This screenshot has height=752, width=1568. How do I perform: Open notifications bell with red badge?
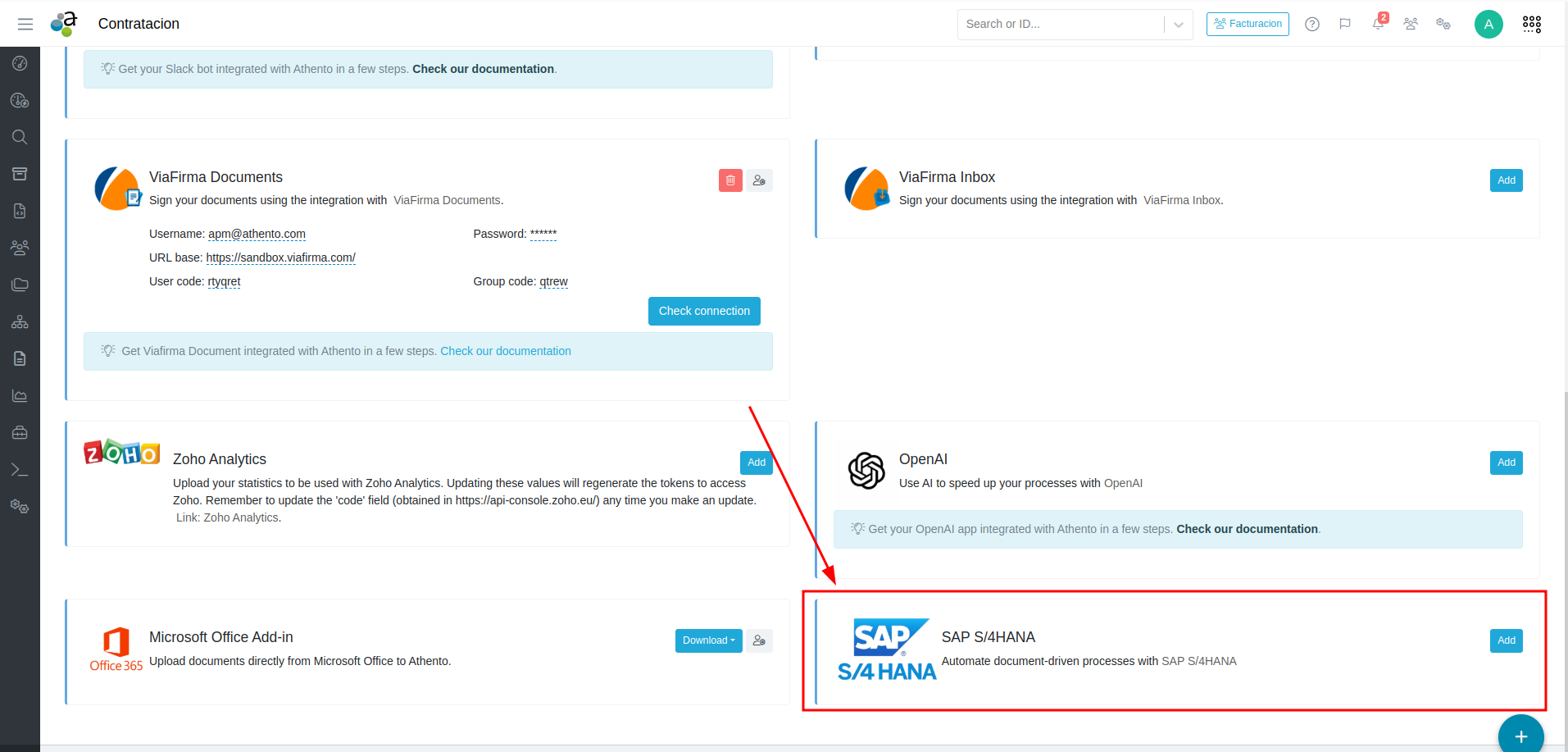click(x=1378, y=24)
